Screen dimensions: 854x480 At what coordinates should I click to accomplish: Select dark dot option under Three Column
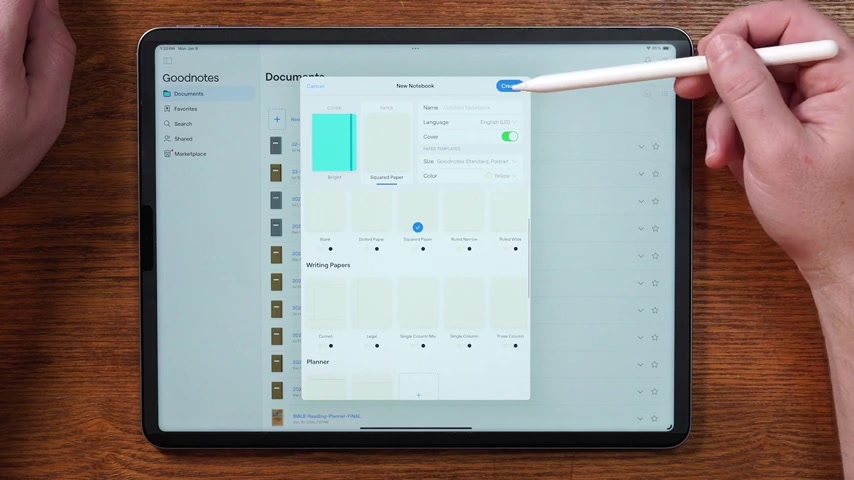pyautogui.click(x=515, y=346)
